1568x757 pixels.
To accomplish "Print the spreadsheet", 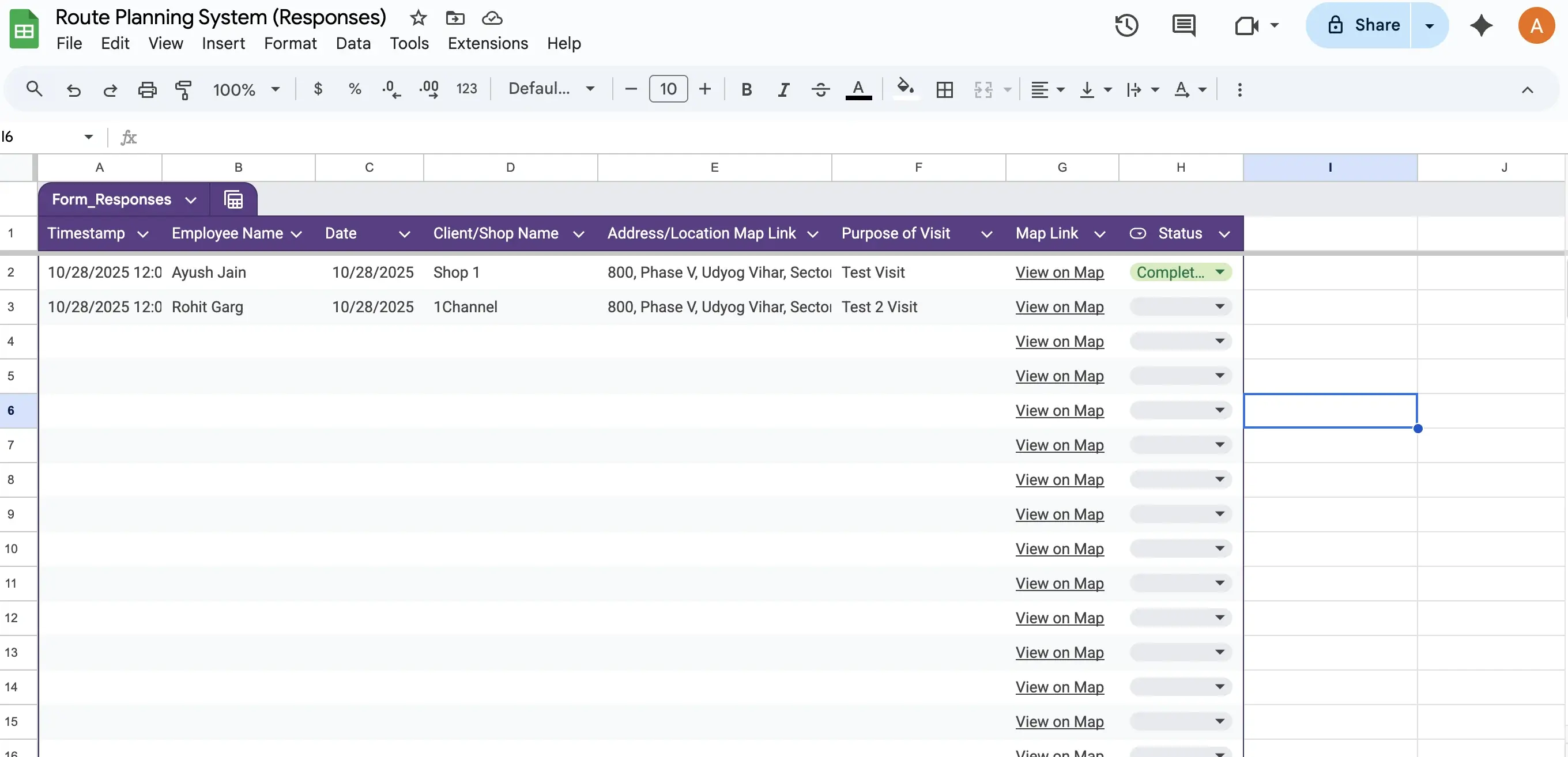I will pos(146,89).
